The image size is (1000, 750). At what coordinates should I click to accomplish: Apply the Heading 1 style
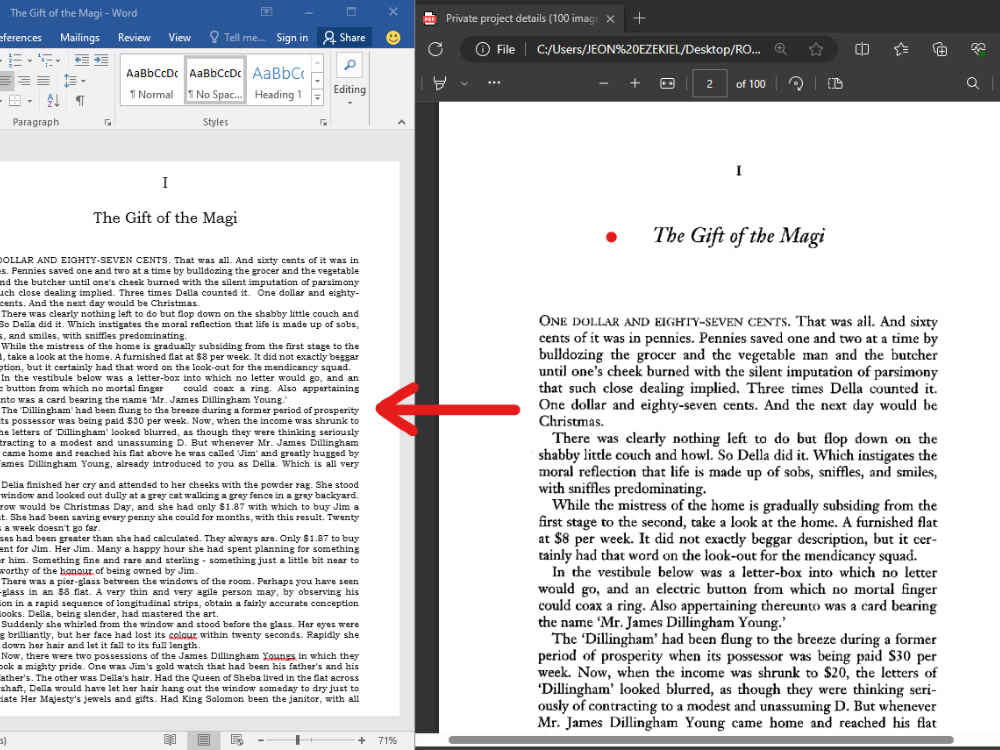tap(279, 82)
